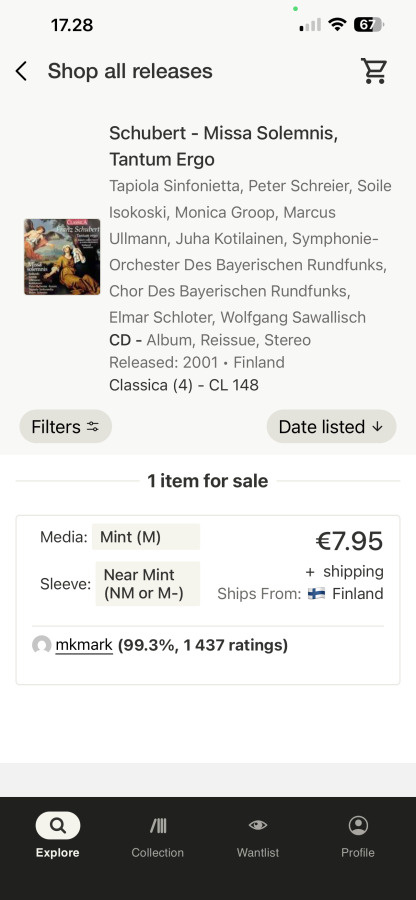416x900 pixels.
Task: Tap the Mint (M) media condition
Action: 146,537
